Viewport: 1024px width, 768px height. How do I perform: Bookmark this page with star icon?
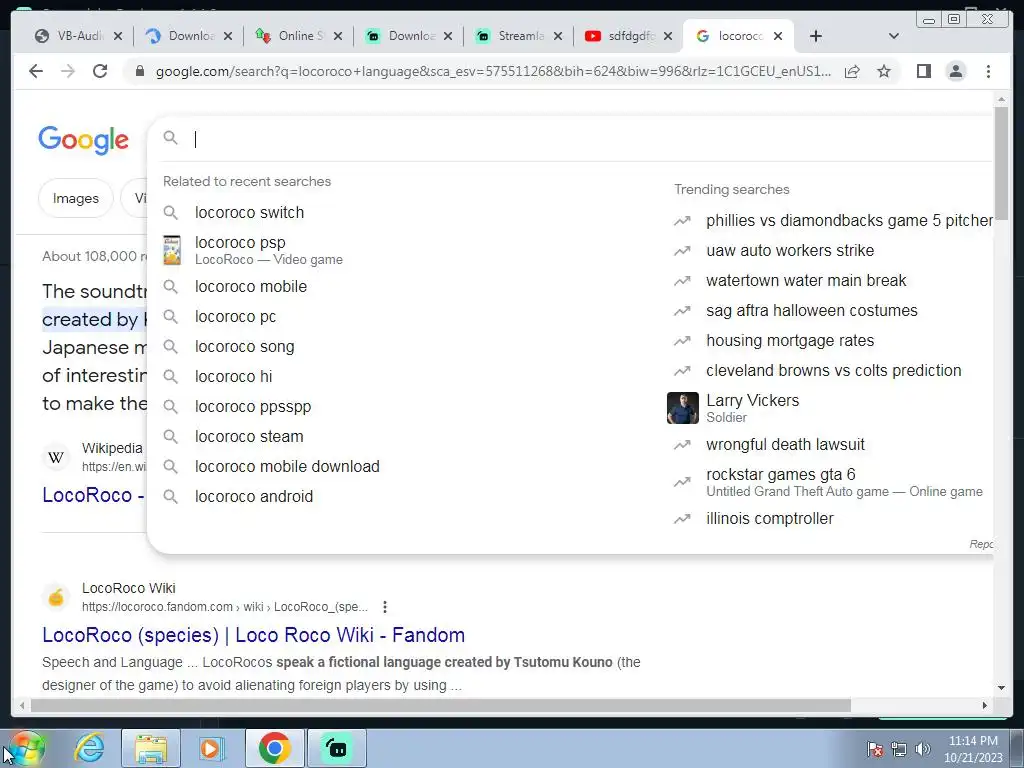(884, 71)
